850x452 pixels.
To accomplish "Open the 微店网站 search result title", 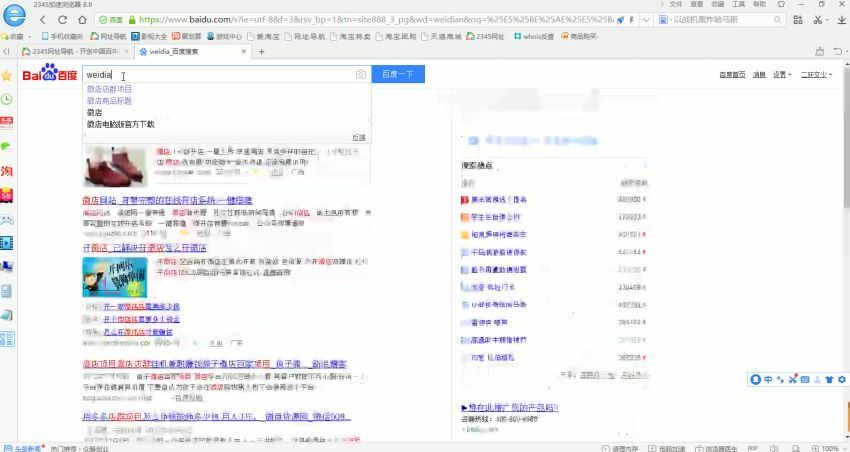I will [x=167, y=201].
